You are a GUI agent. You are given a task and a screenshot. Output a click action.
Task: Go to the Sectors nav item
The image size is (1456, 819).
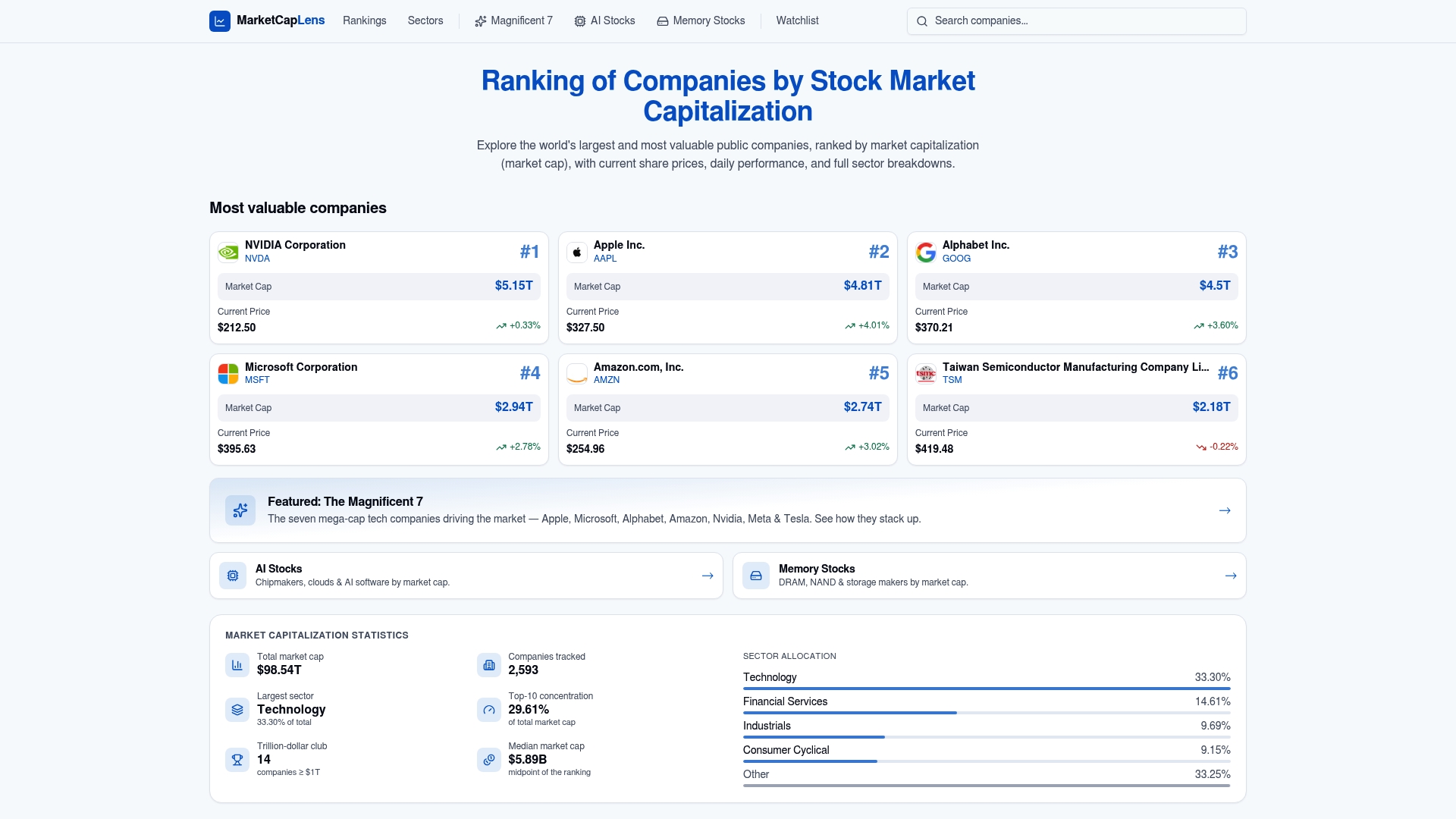tap(425, 21)
